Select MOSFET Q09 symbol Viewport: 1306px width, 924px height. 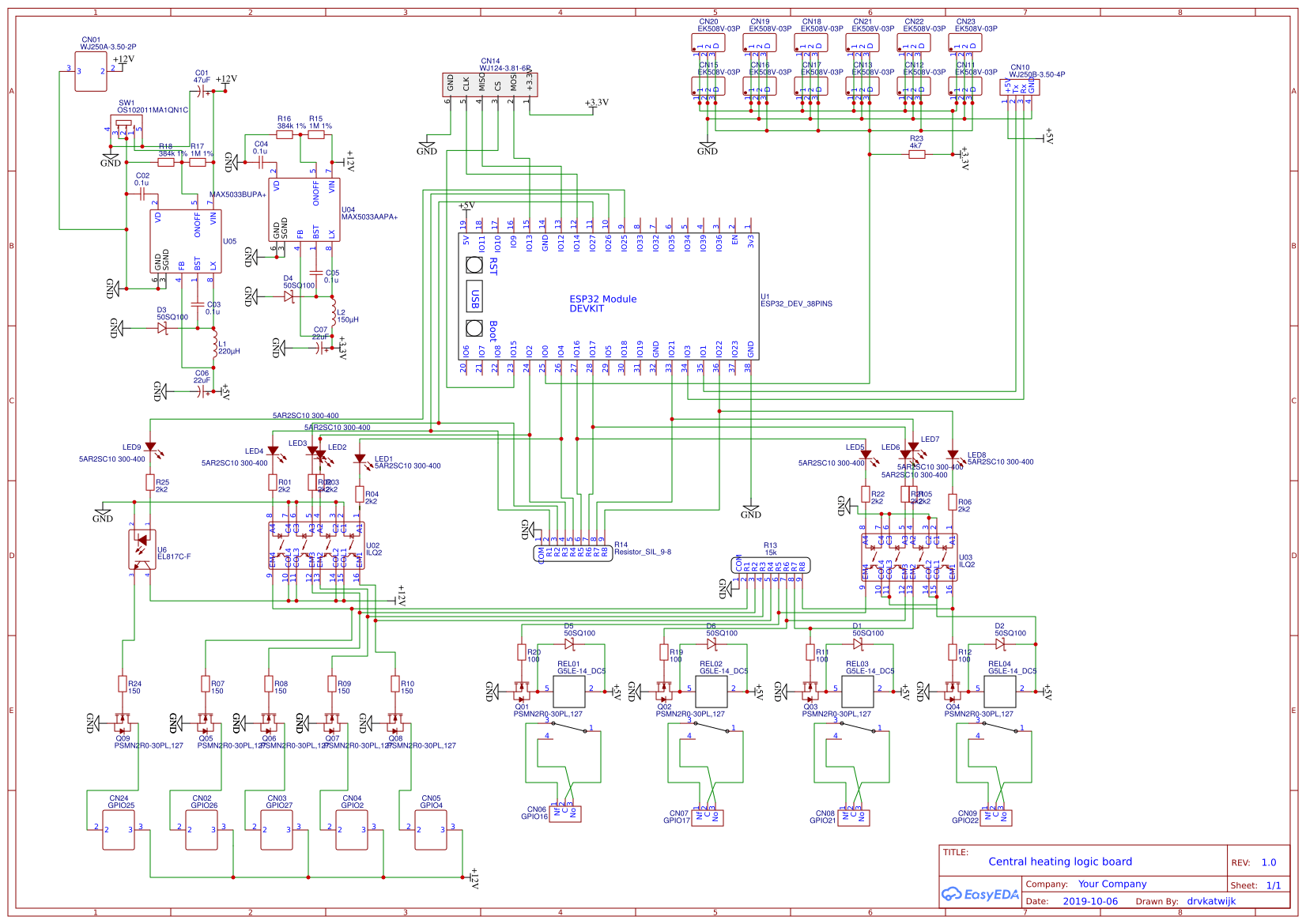click(x=123, y=723)
